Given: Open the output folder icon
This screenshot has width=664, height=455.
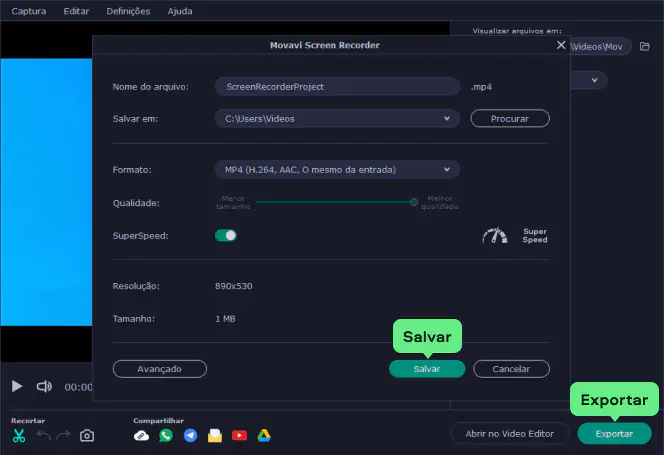Looking at the screenshot, I should click(x=645, y=46).
